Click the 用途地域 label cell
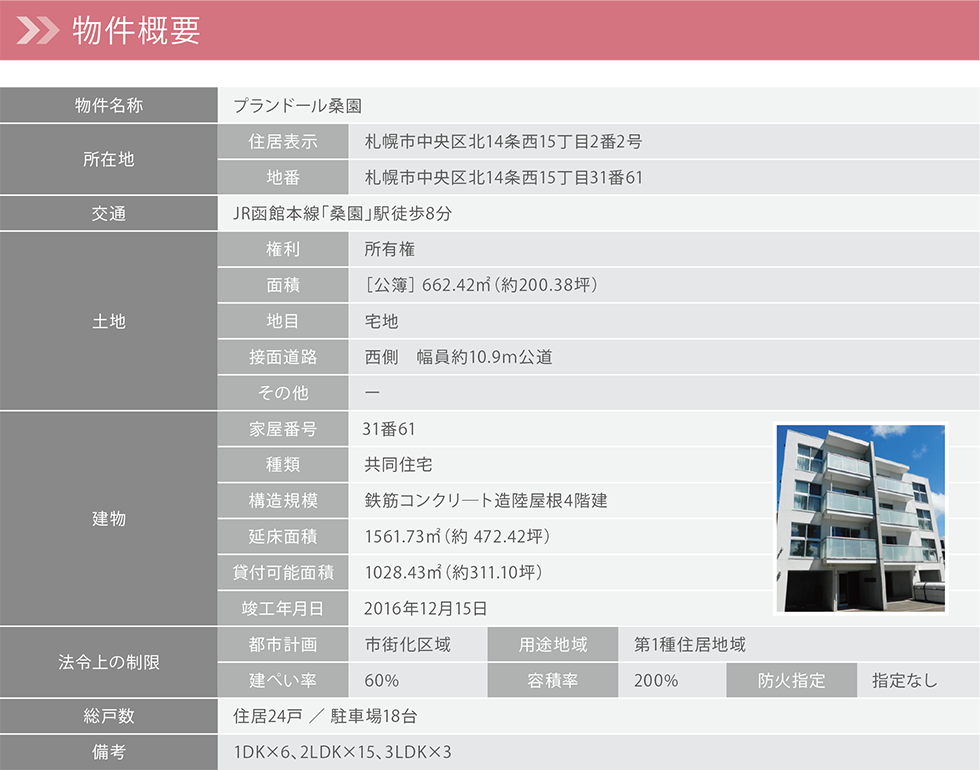 tap(552, 645)
